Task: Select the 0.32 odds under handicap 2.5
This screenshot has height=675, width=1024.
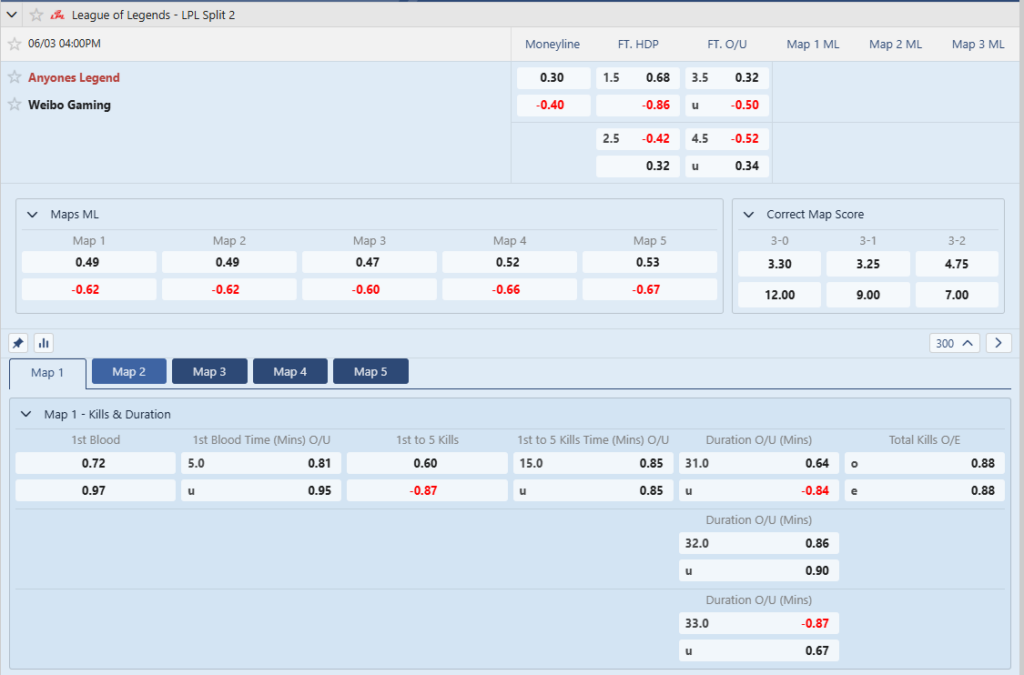Action: 637,166
